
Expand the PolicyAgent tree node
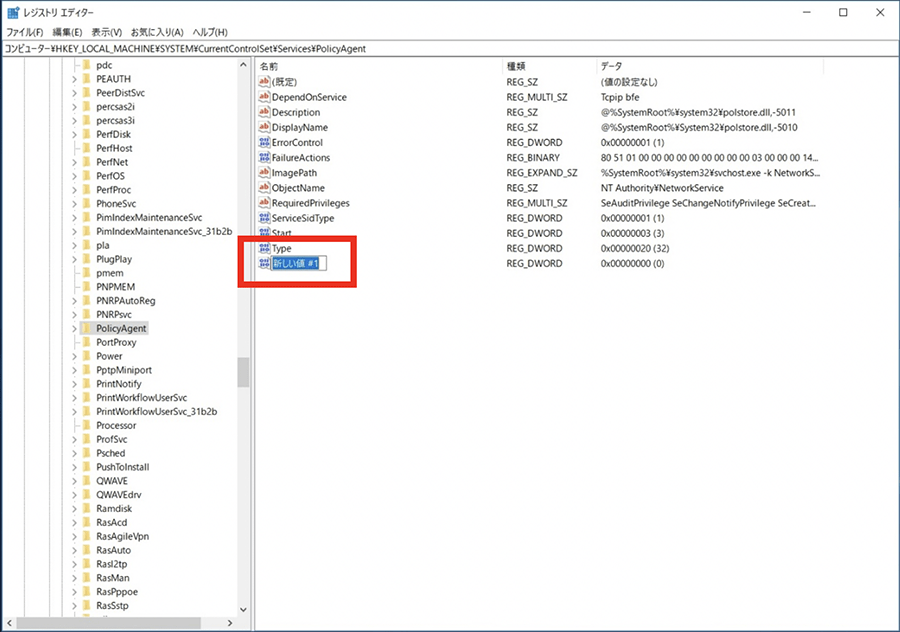74,328
